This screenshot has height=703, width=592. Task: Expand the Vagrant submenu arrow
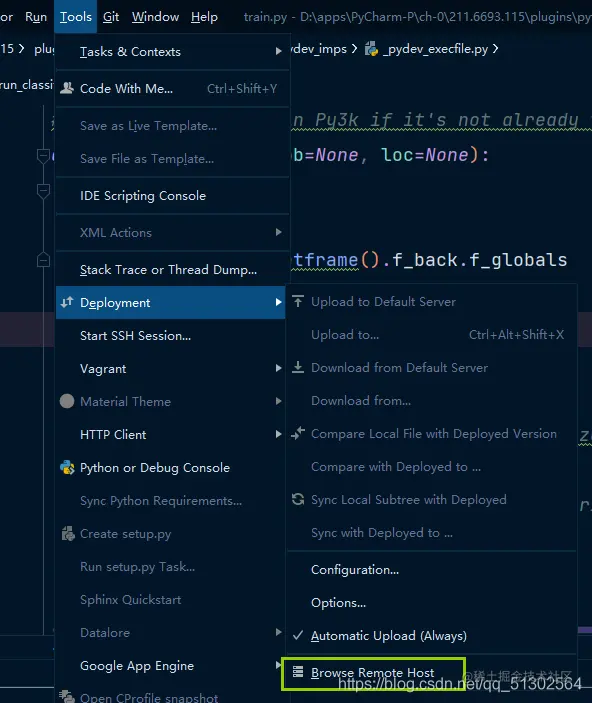pos(279,368)
